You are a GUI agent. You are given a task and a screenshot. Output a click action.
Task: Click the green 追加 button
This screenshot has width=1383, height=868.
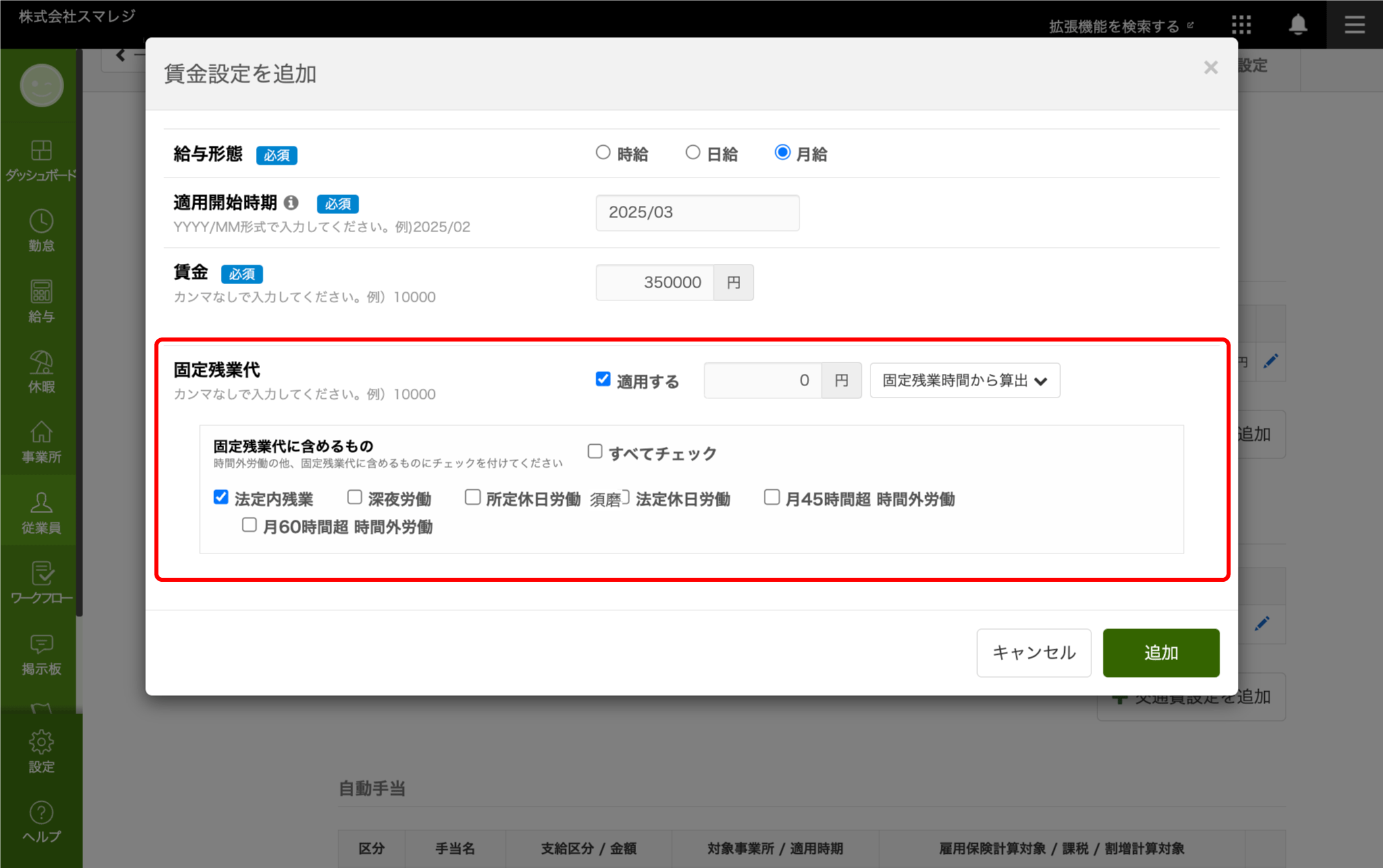(1161, 653)
